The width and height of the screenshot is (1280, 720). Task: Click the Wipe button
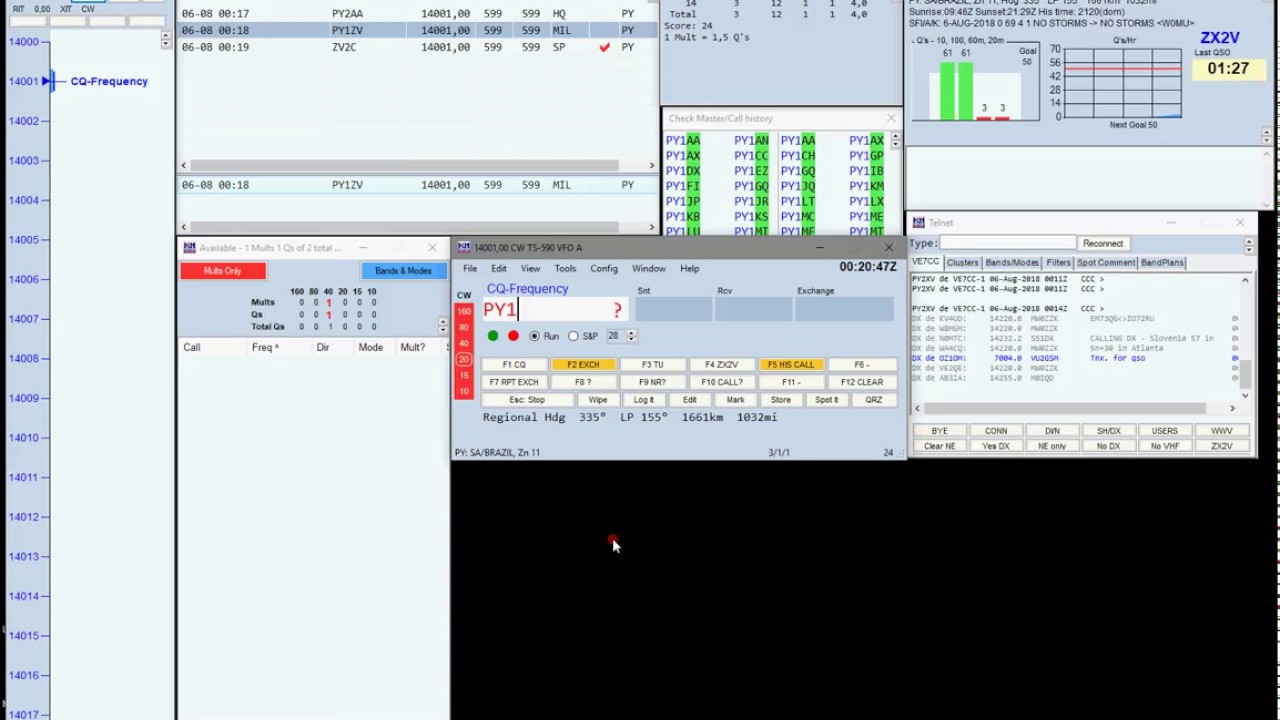[598, 400]
